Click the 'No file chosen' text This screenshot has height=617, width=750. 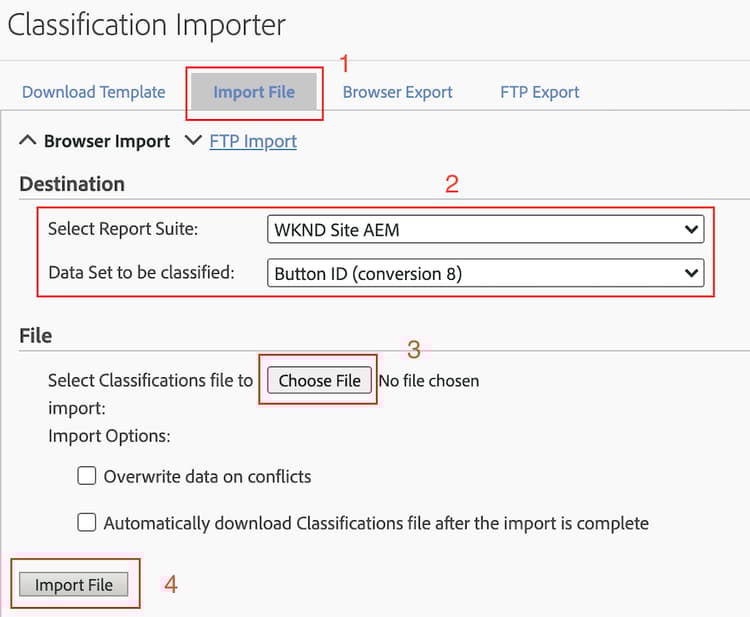coord(429,381)
